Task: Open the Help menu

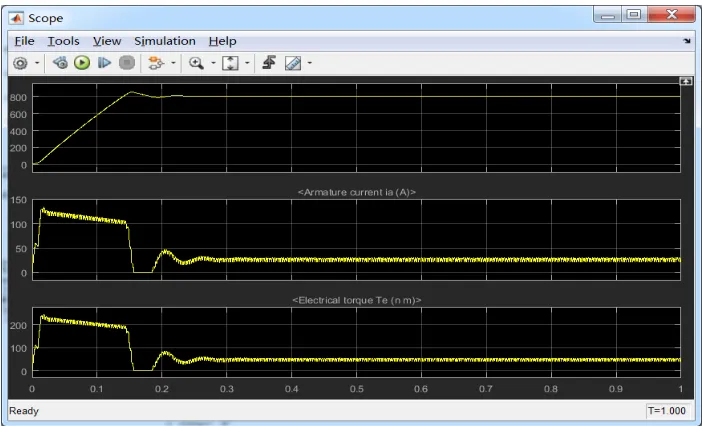Action: pyautogui.click(x=223, y=41)
